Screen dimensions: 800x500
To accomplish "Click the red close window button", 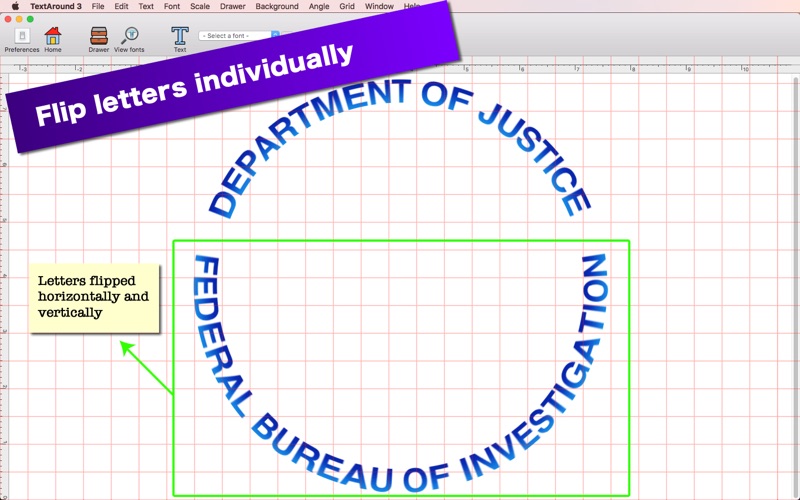I will tap(8, 19).
